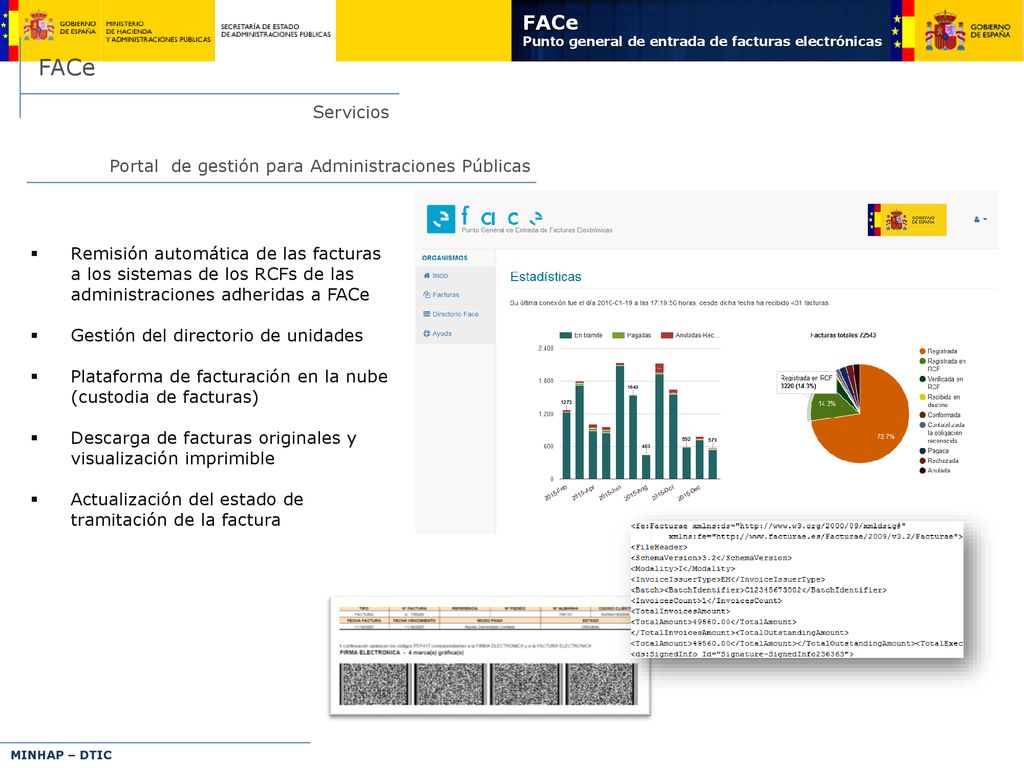Click the Ministerio de Hacienda header text
The height and width of the screenshot is (768, 1024).
coord(158,31)
